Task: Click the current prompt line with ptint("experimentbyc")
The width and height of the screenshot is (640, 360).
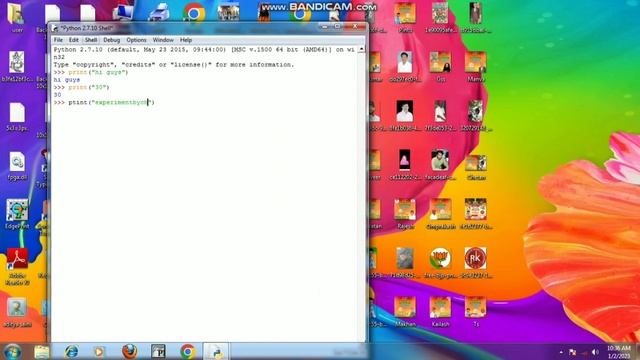Action: tap(104, 102)
